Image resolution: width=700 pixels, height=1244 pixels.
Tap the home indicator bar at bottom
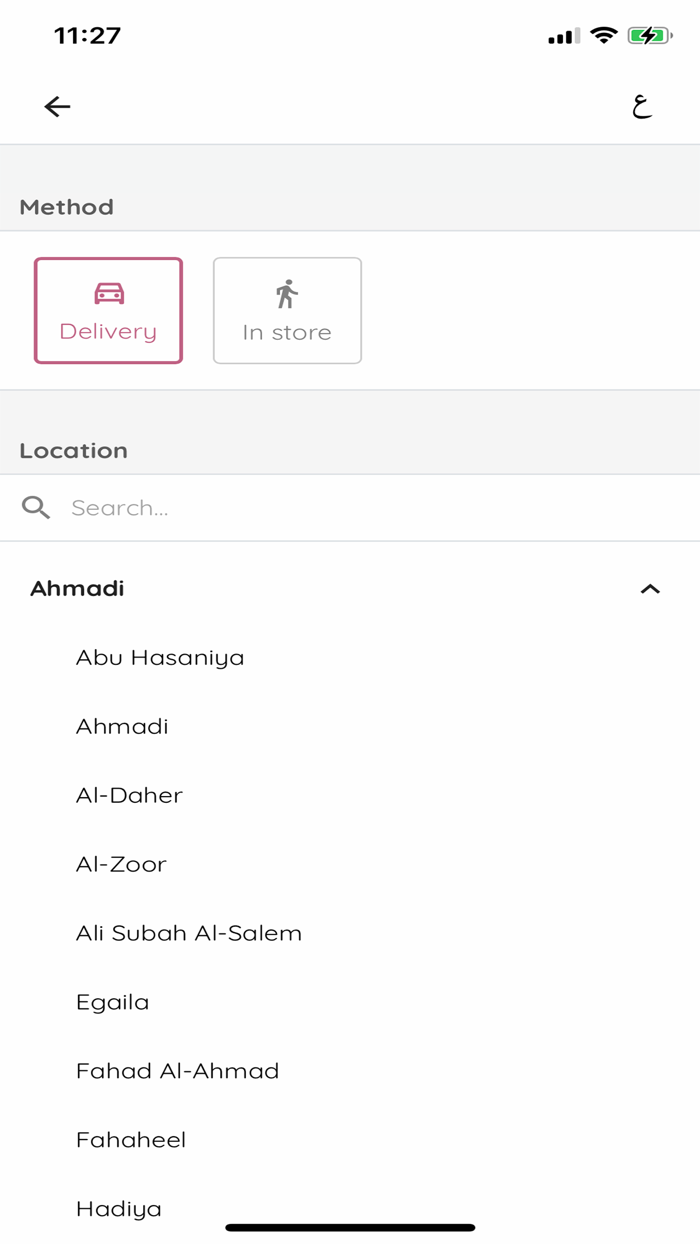click(350, 1225)
